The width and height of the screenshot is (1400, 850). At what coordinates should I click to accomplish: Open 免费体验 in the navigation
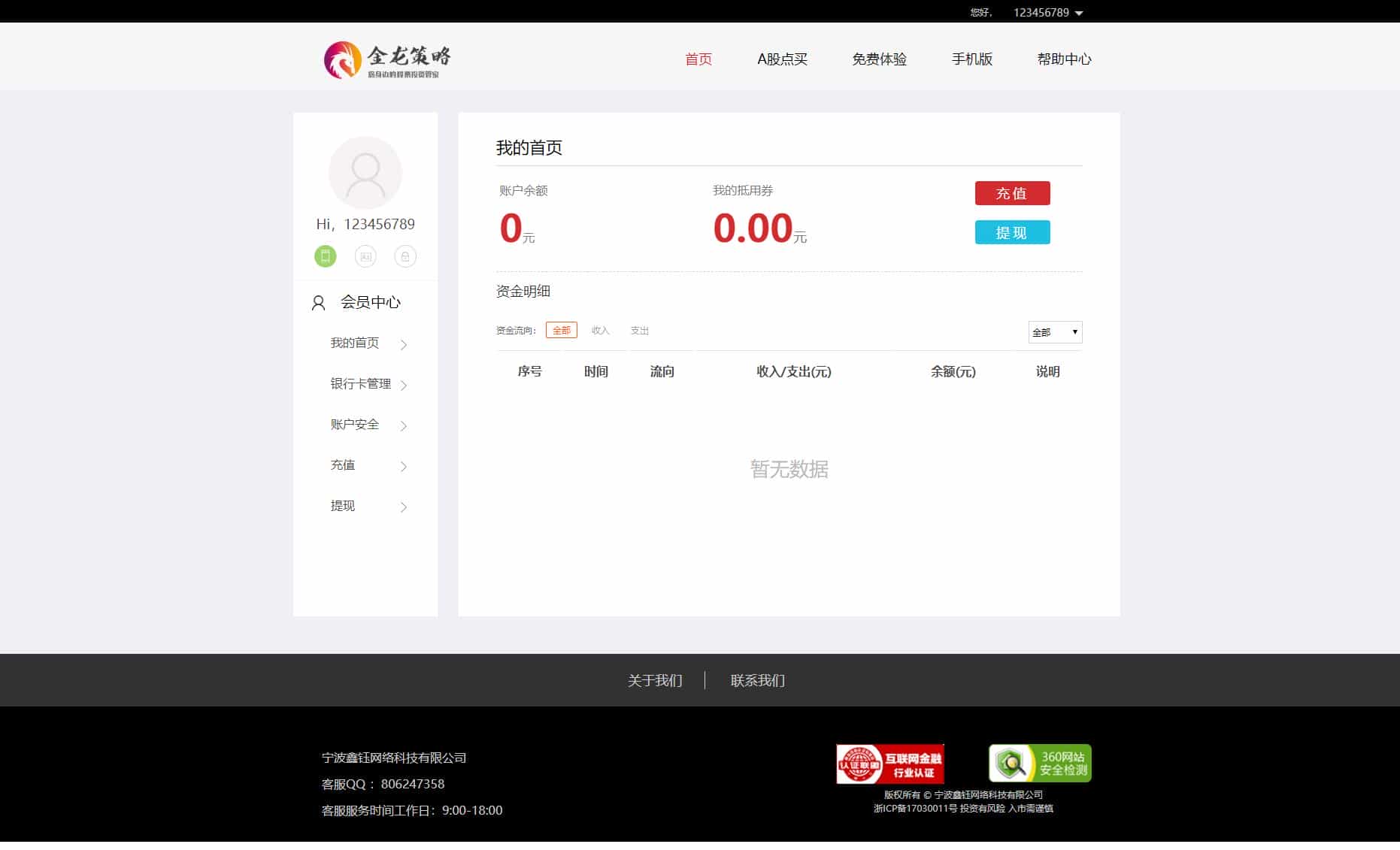pyautogui.click(x=879, y=59)
